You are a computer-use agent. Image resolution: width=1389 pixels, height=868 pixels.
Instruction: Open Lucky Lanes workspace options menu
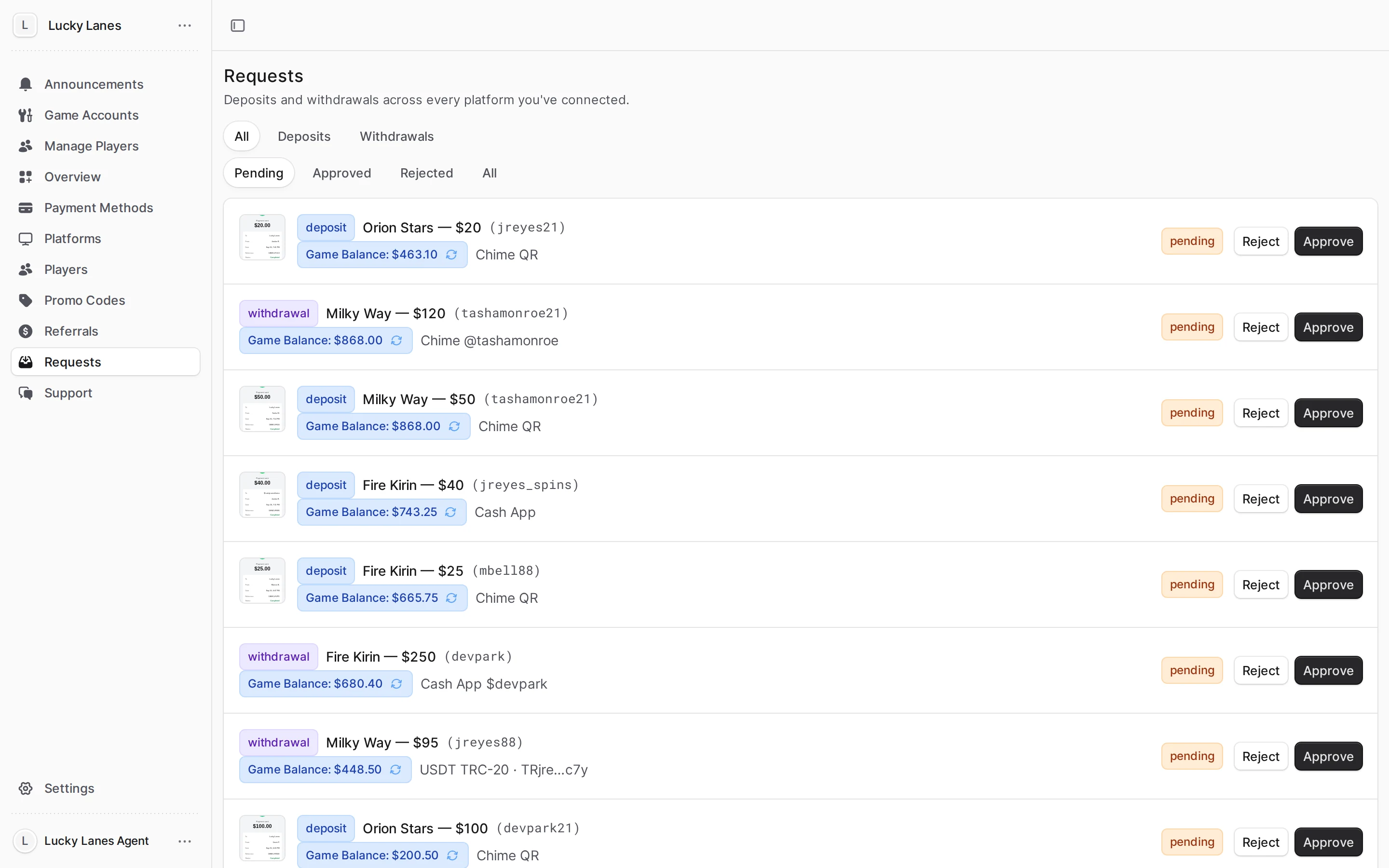coord(184,25)
